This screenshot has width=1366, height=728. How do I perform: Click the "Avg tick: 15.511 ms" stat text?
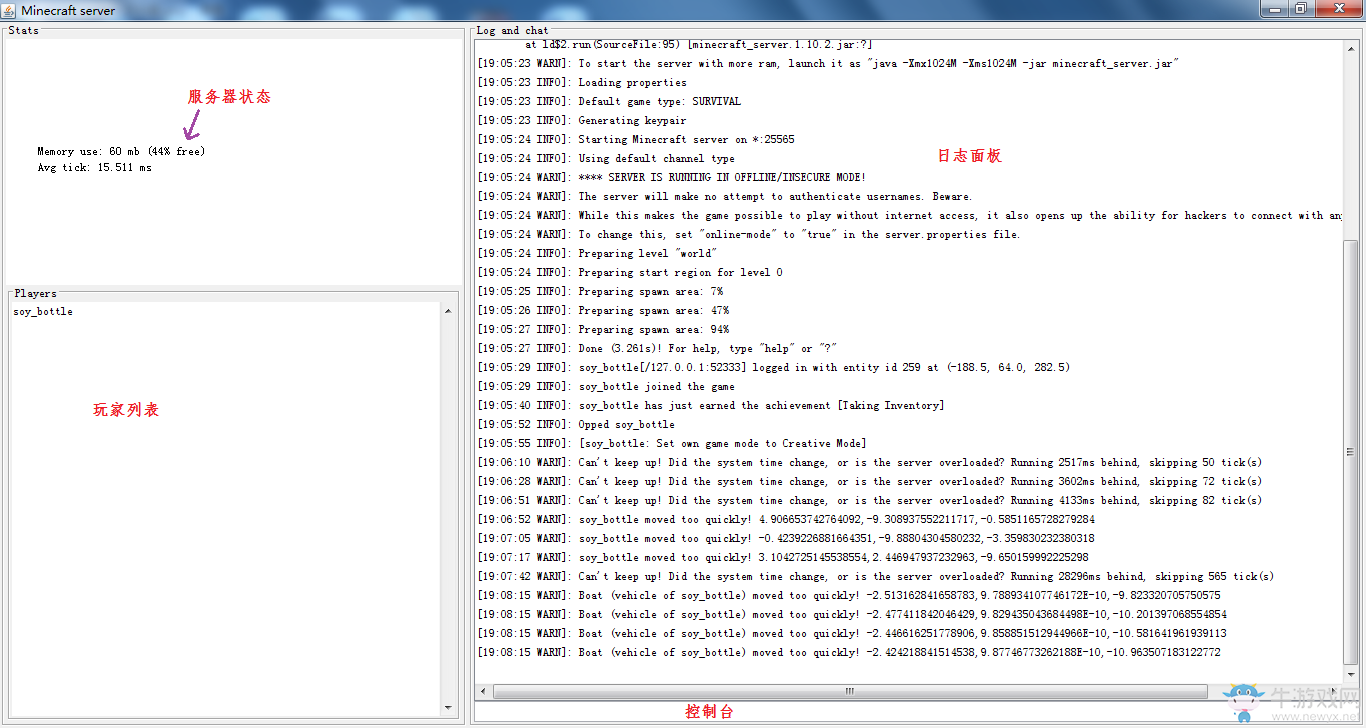pos(95,168)
